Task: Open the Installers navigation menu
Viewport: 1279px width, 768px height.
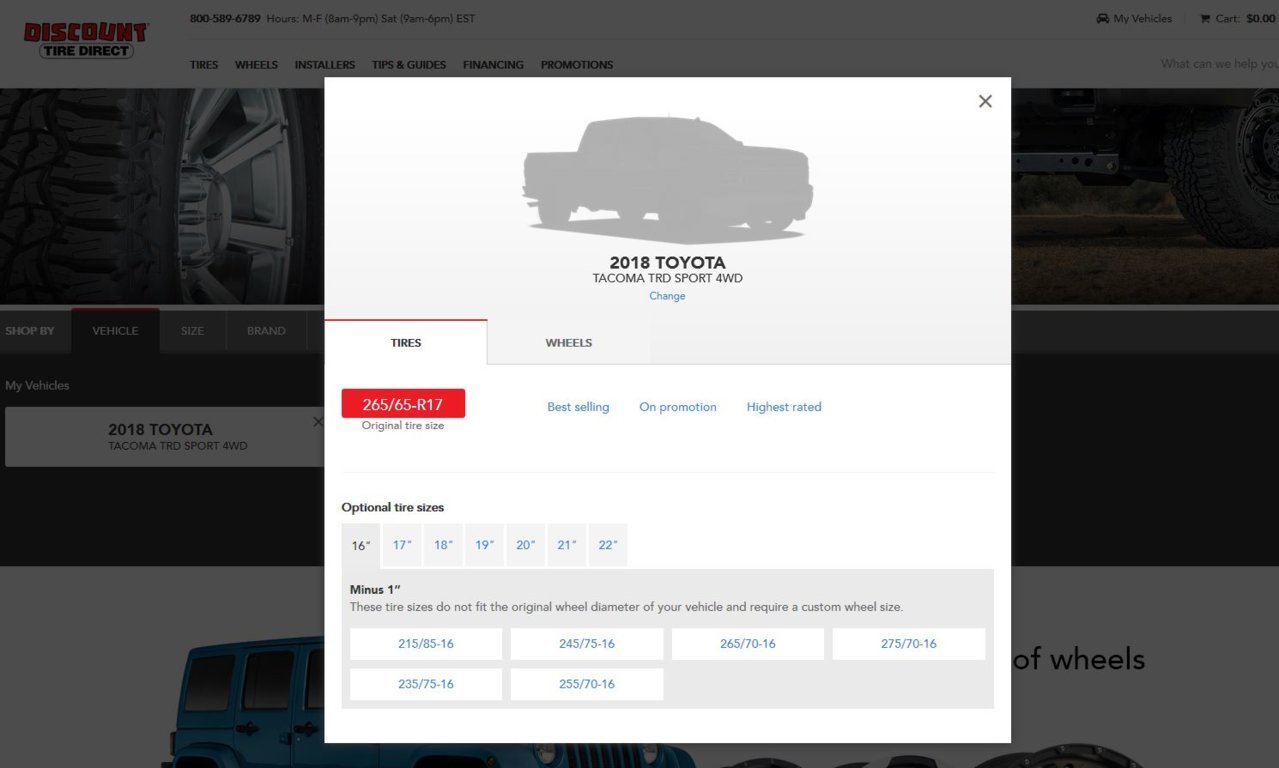Action: pos(325,65)
